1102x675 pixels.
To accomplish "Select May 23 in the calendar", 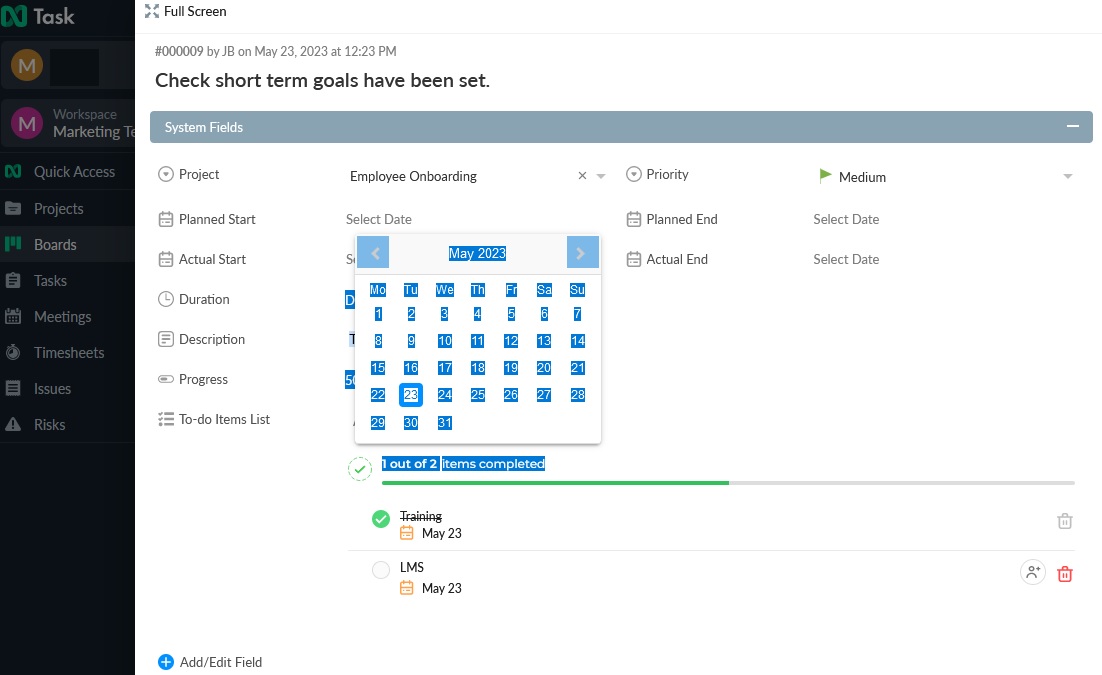I will tap(410, 394).
